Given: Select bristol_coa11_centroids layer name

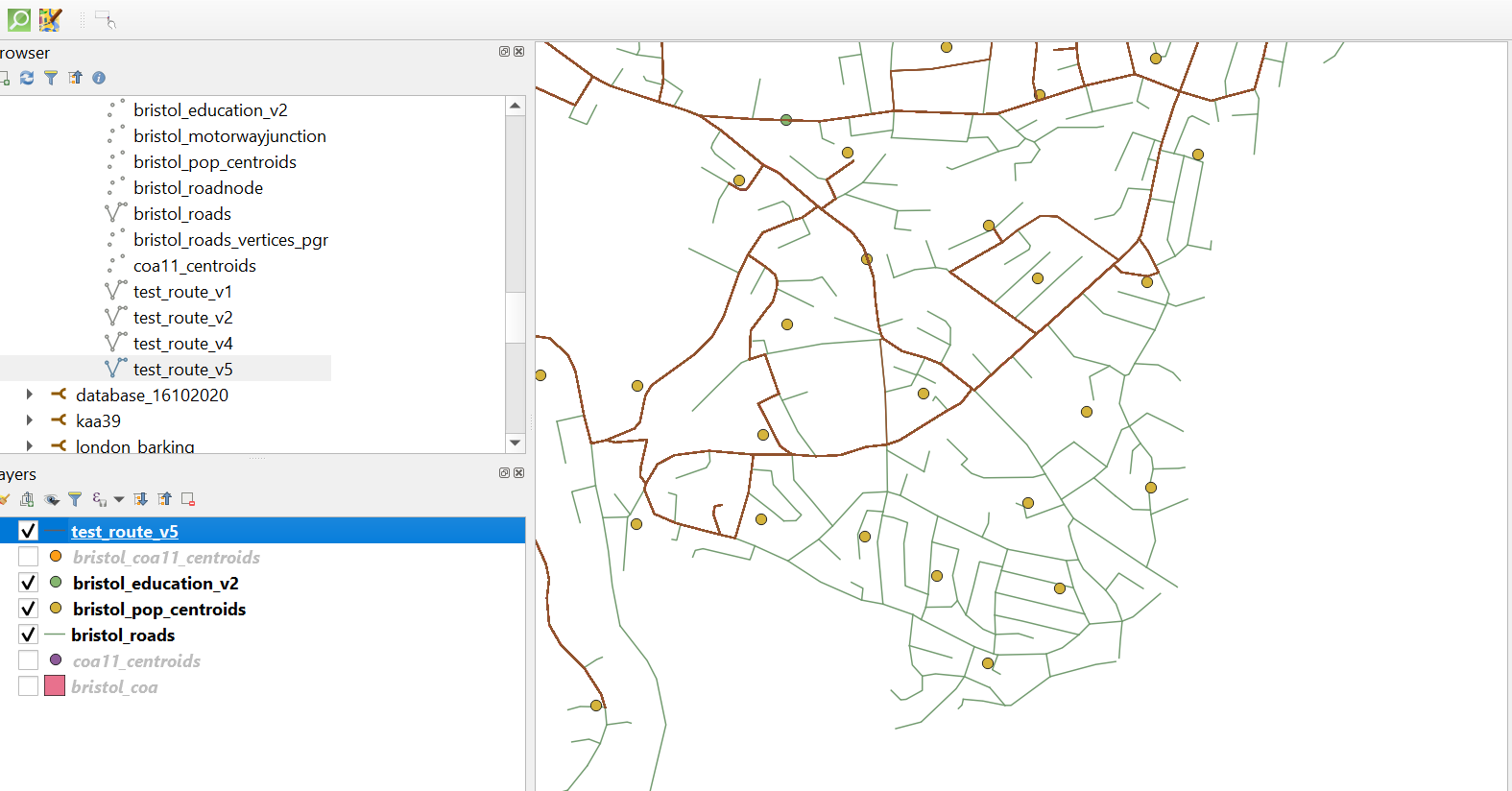Looking at the screenshot, I should pos(166,557).
